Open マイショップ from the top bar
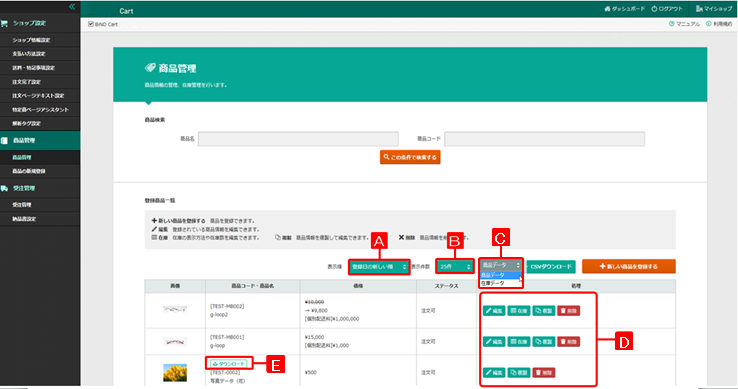The width and height of the screenshot is (738, 389). 714,9
